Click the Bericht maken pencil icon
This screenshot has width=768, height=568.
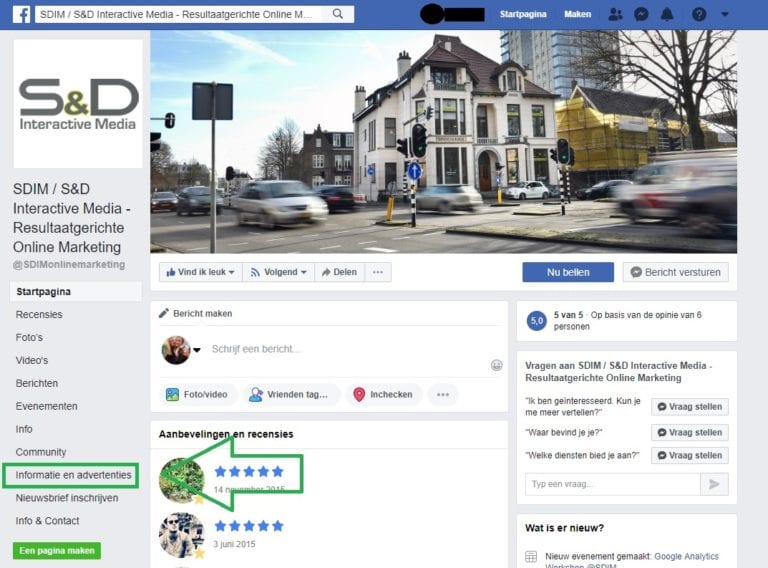[x=164, y=313]
